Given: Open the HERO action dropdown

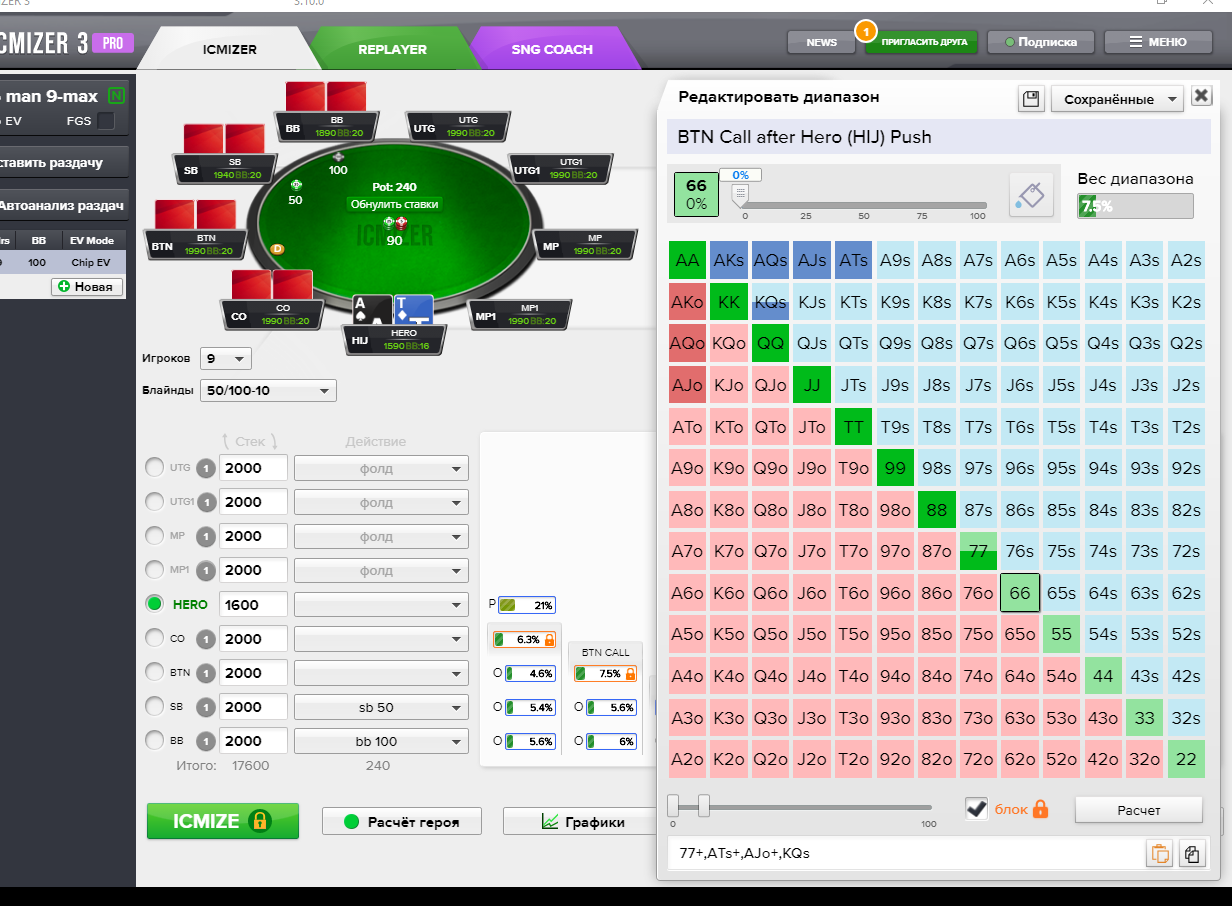Looking at the screenshot, I should point(381,604).
